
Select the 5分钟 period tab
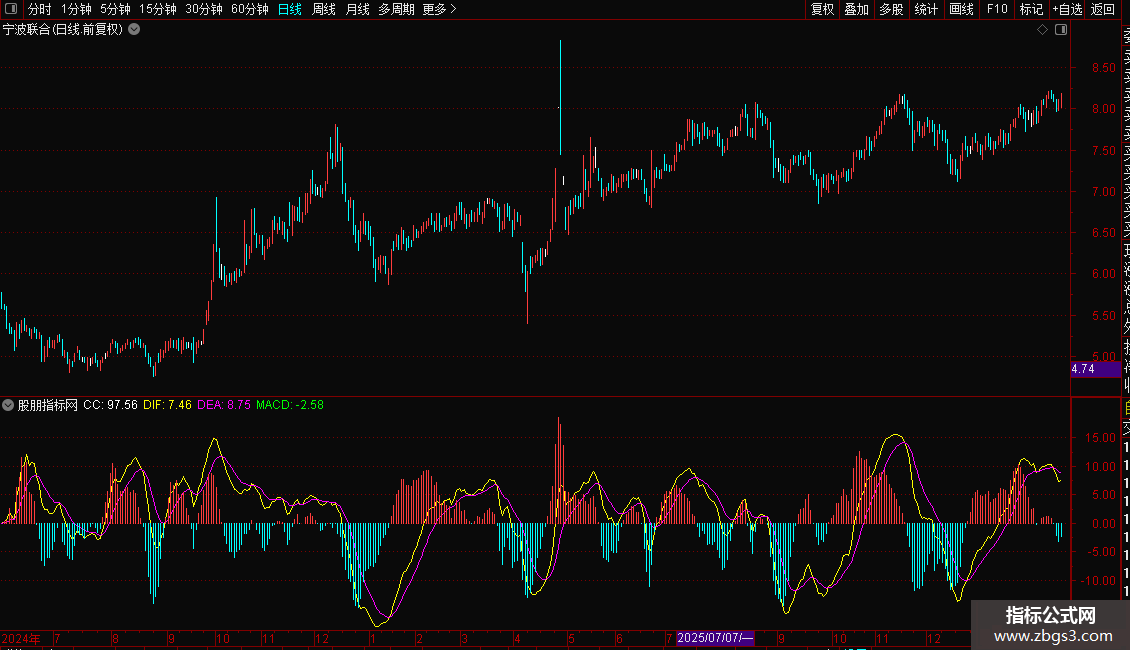click(115, 9)
